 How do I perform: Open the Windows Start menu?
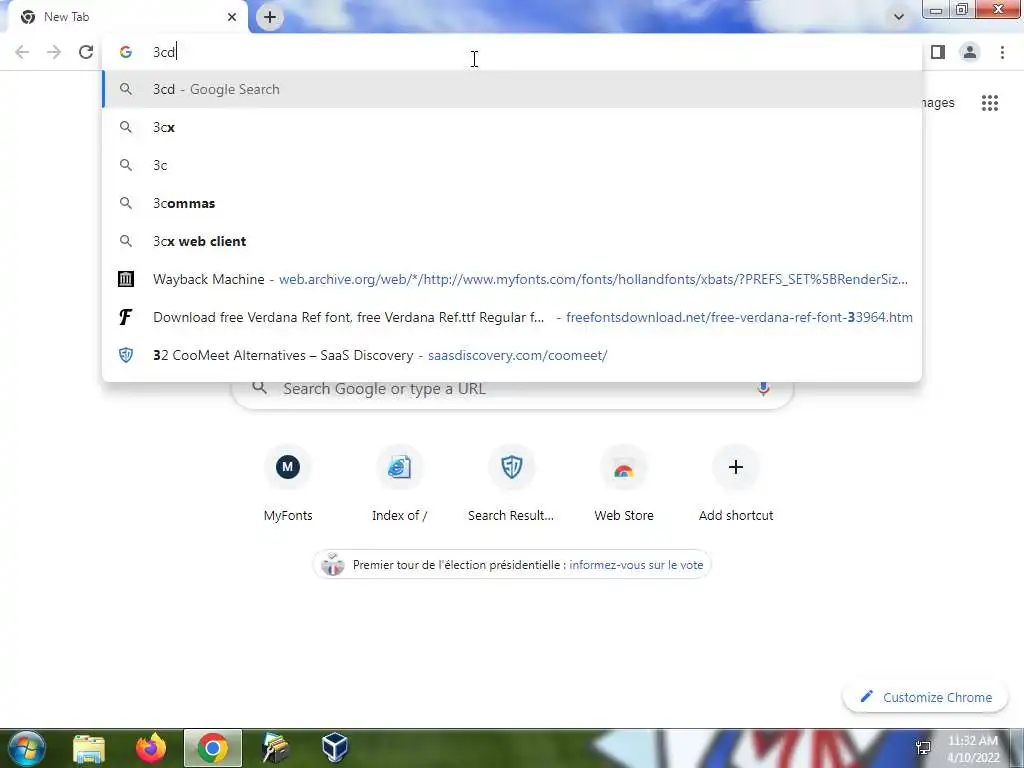(x=26, y=748)
